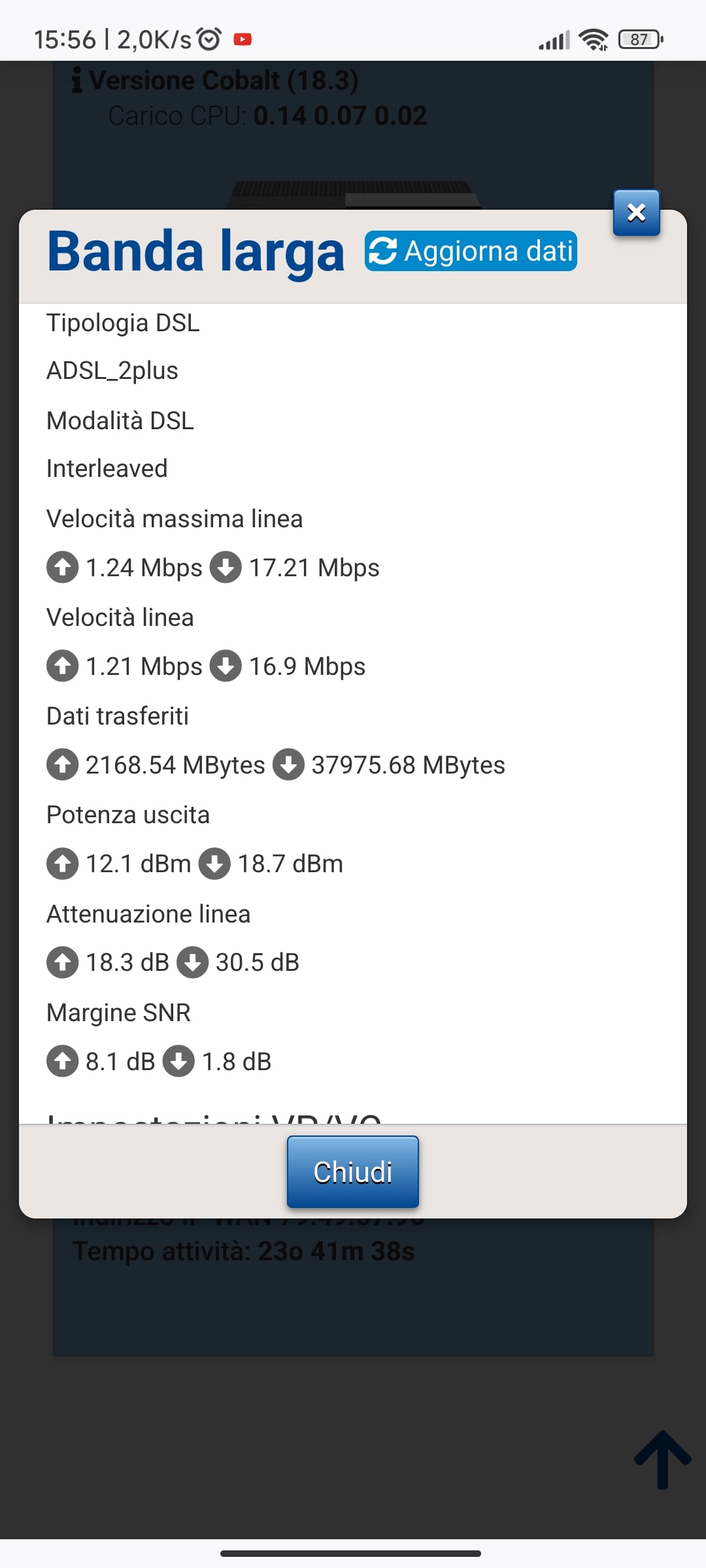Click upload icon beside 12.1 dBm

[63, 864]
